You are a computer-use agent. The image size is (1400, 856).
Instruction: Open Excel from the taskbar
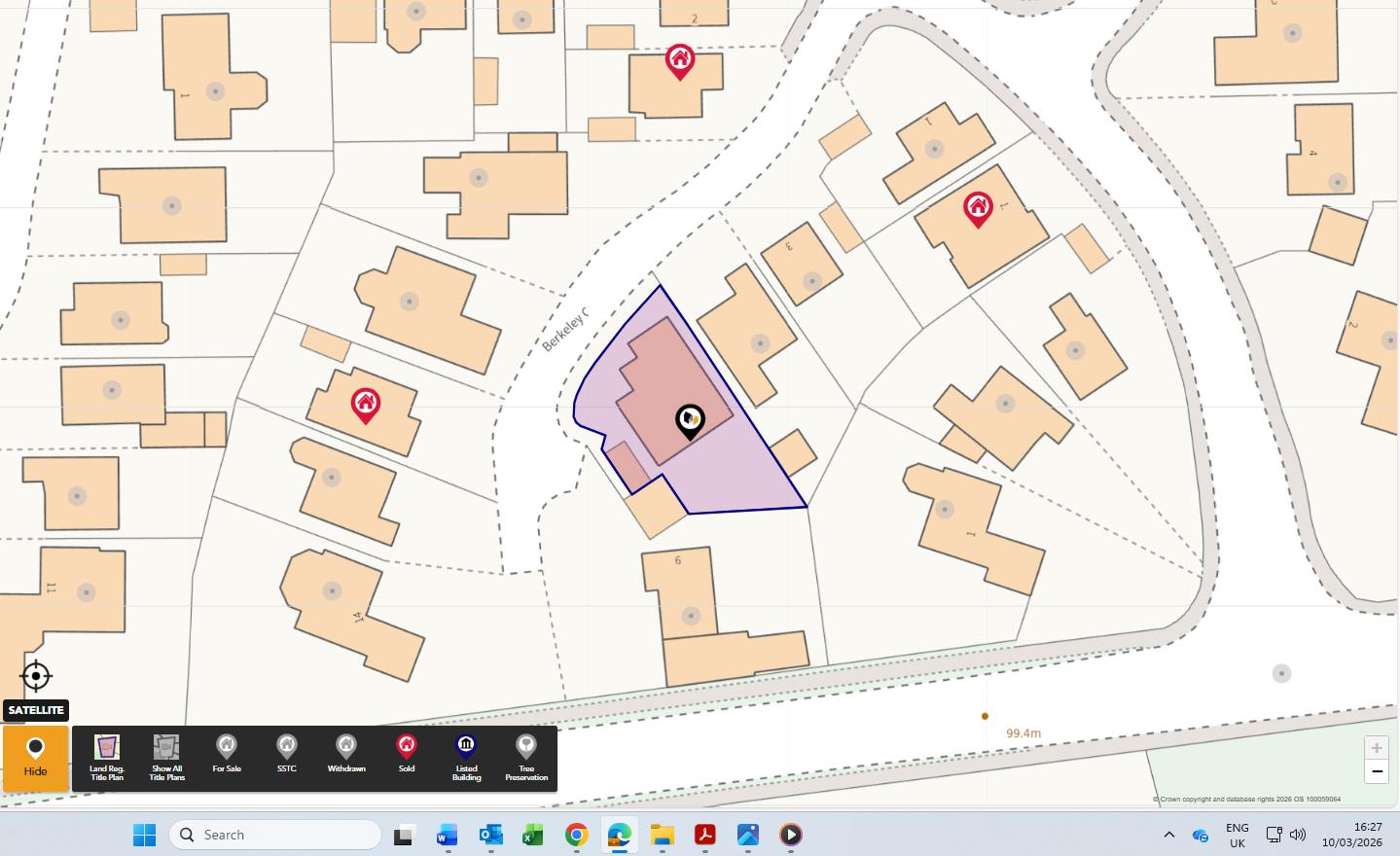[x=533, y=835]
